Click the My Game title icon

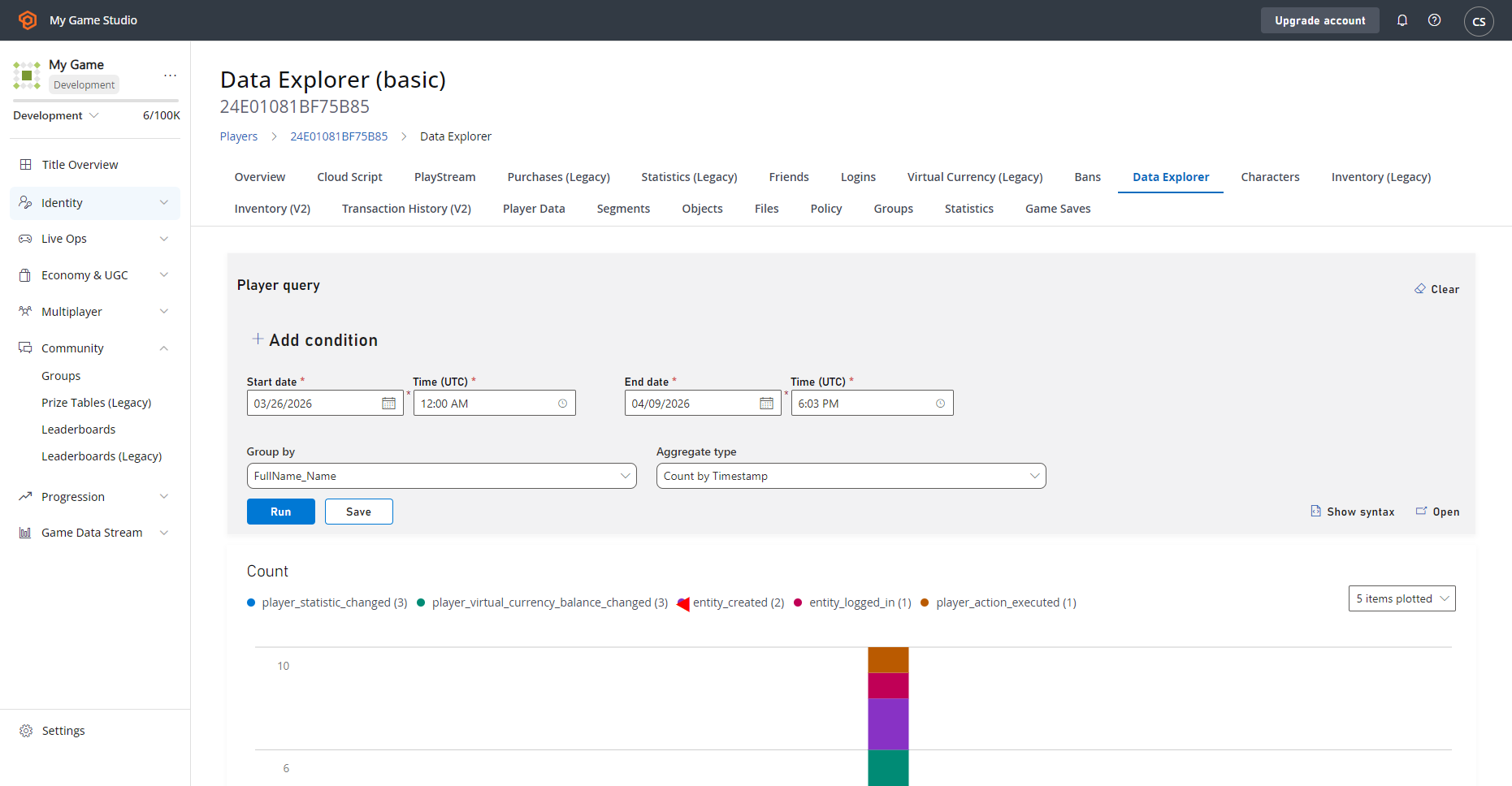pyautogui.click(x=27, y=76)
